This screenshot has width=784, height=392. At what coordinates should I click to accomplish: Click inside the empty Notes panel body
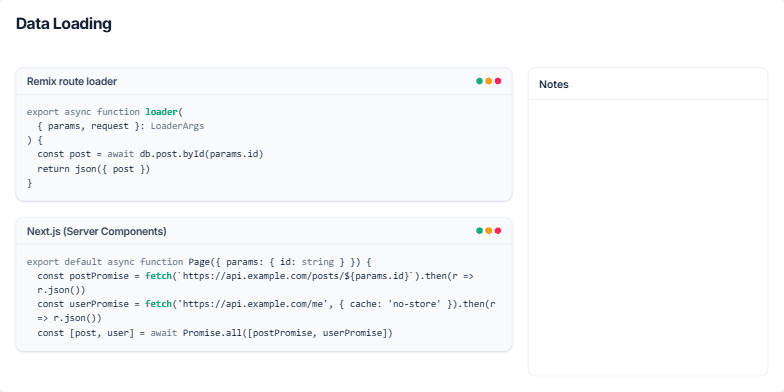pos(648,238)
